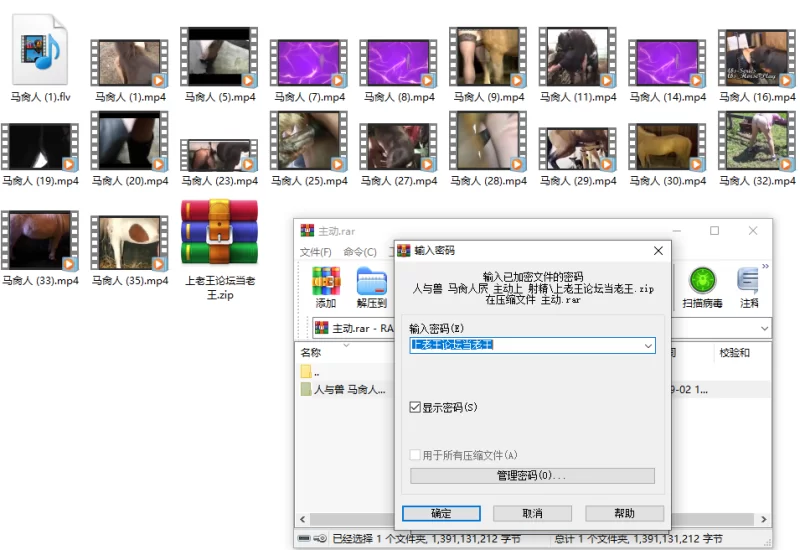The height and width of the screenshot is (550, 800).
Task: Select the (14).mp4 purple video file
Action: 667,62
